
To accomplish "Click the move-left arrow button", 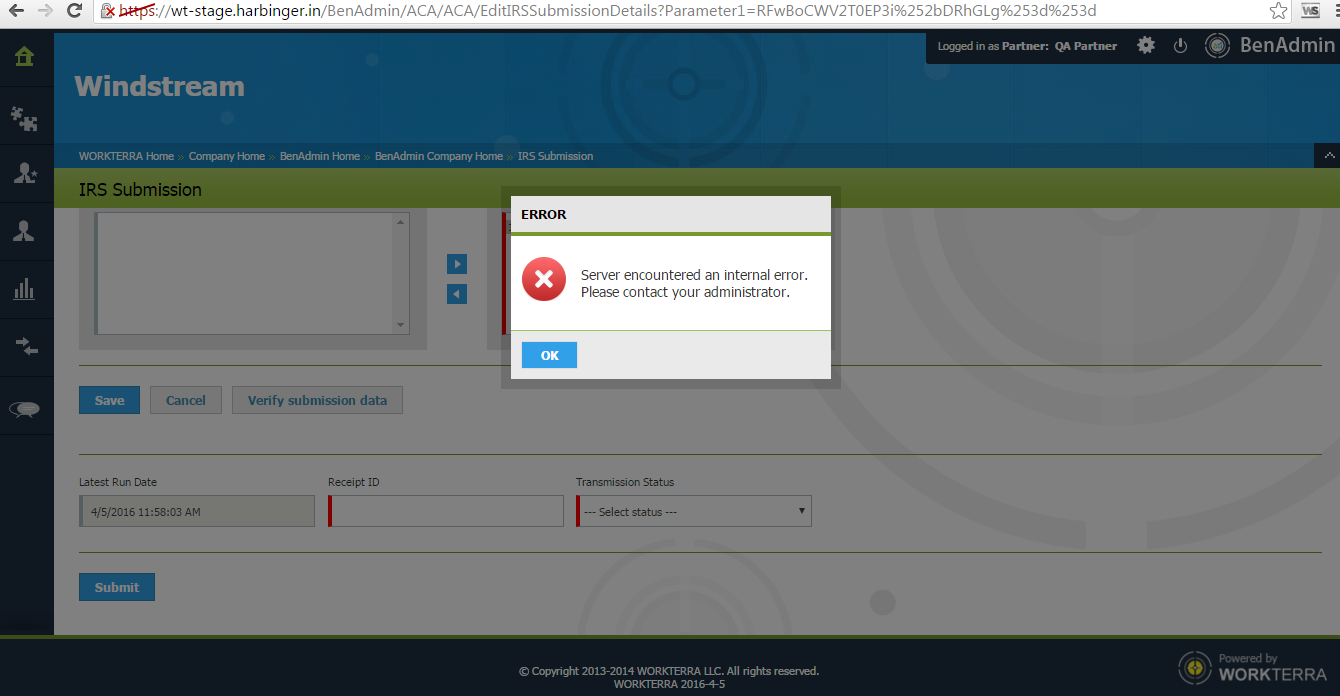I will coord(457,294).
